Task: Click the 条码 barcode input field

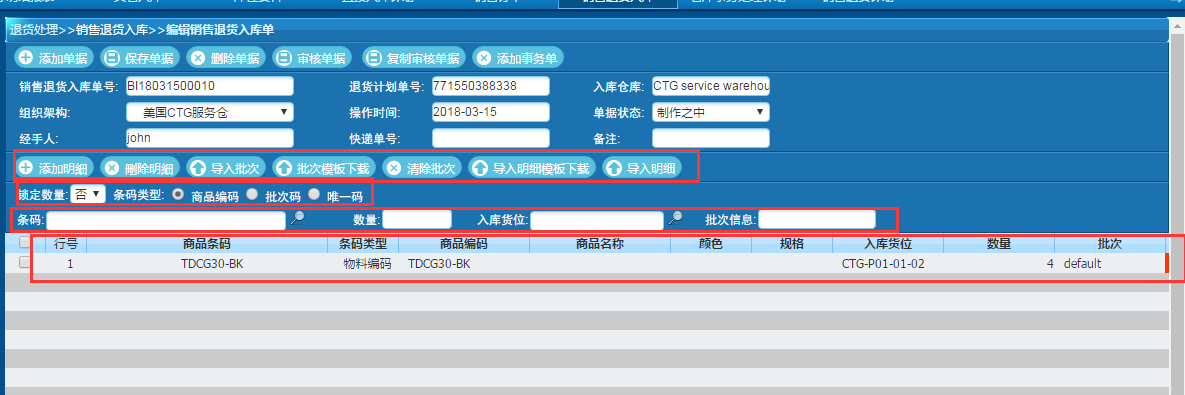Action: tap(166, 220)
